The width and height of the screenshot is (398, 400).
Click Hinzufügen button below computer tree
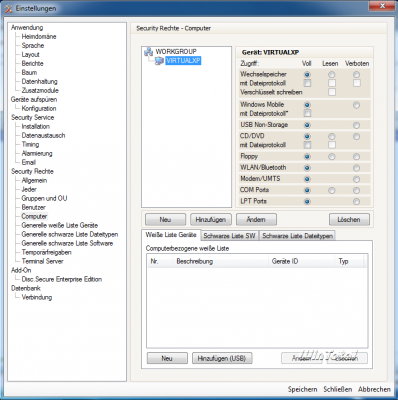211,220
